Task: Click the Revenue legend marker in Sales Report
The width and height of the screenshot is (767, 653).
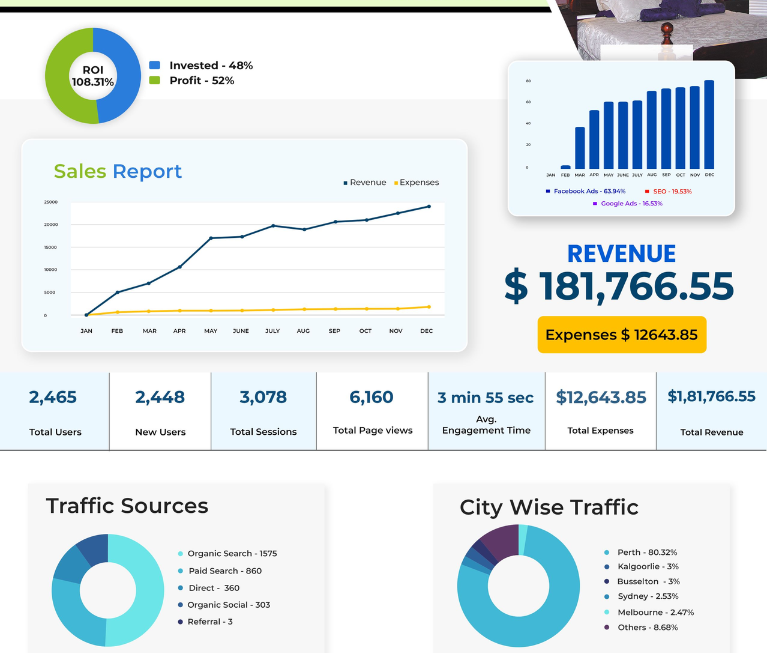Action: click(345, 183)
